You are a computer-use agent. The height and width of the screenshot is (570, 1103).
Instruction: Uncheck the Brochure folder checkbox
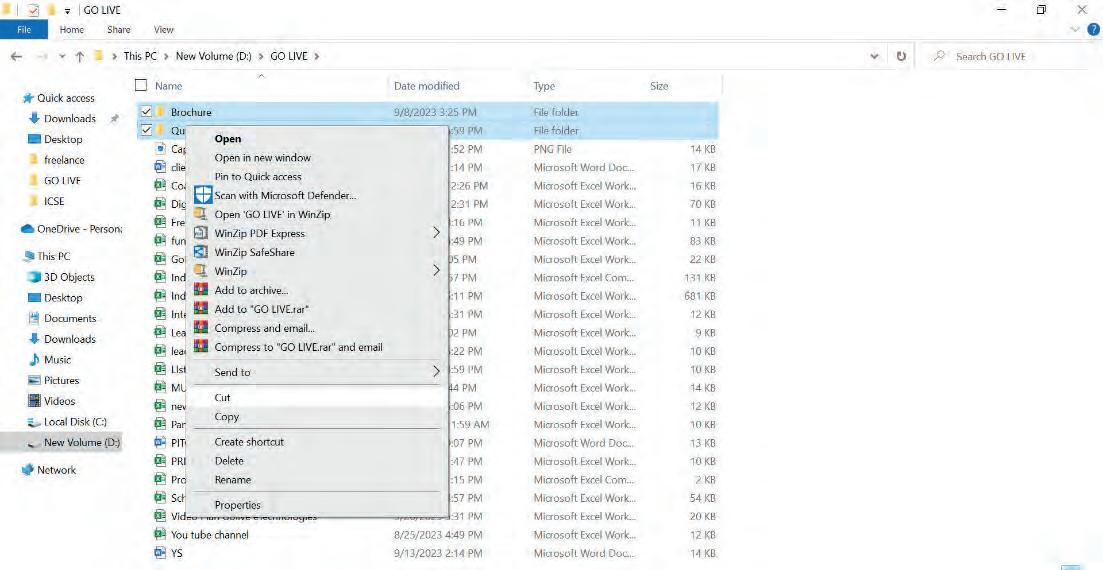(x=146, y=112)
